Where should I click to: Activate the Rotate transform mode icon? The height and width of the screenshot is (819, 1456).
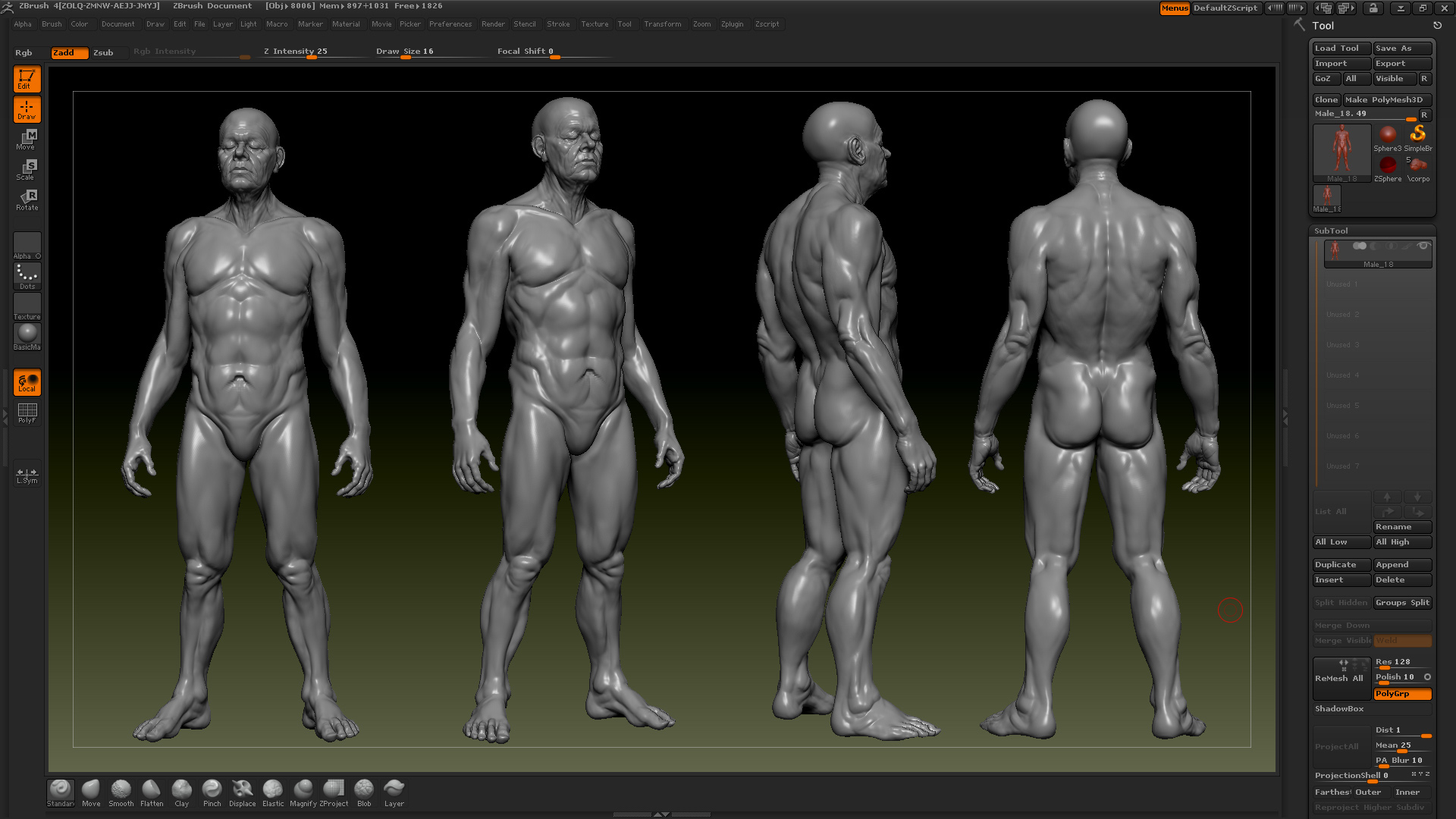[27, 199]
